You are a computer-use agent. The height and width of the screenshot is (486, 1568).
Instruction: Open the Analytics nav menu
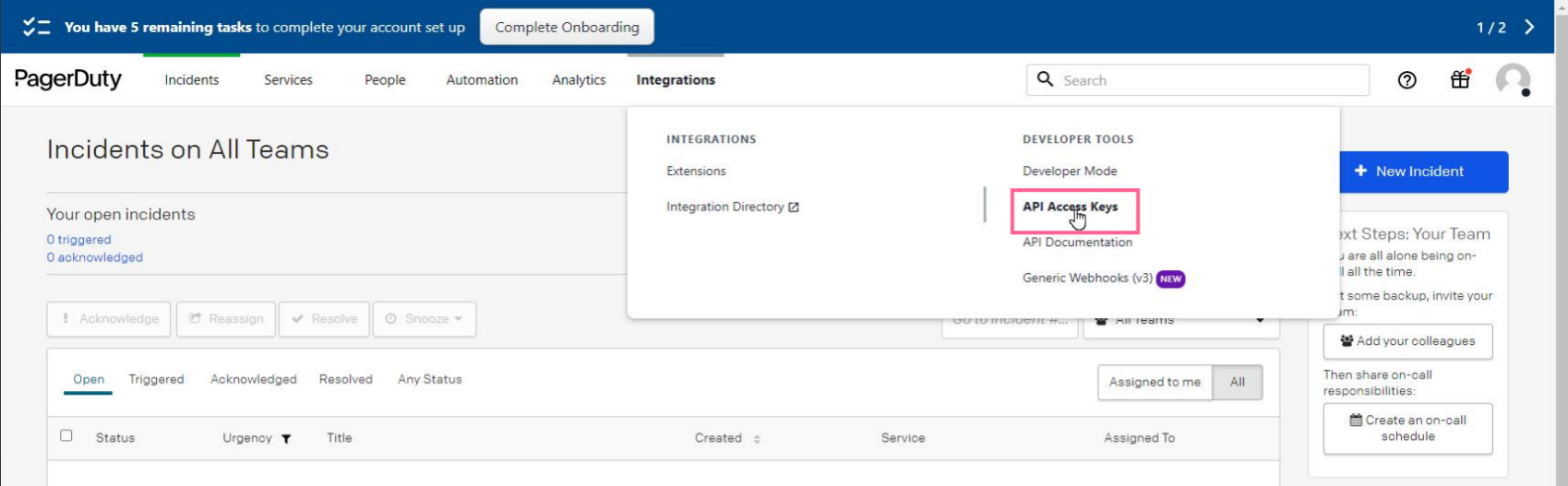(579, 80)
